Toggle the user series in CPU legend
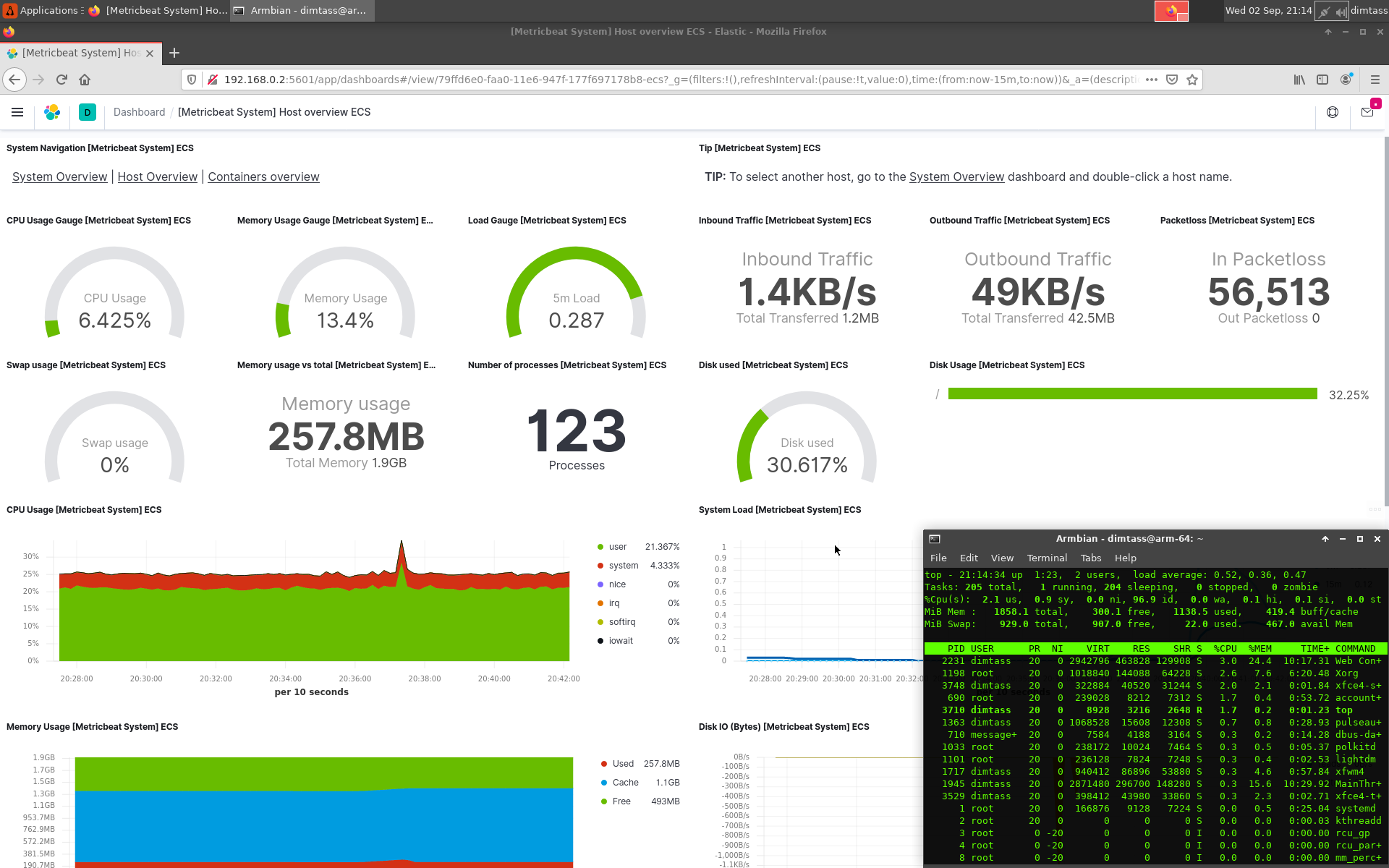The width and height of the screenshot is (1389, 868). pos(617,547)
